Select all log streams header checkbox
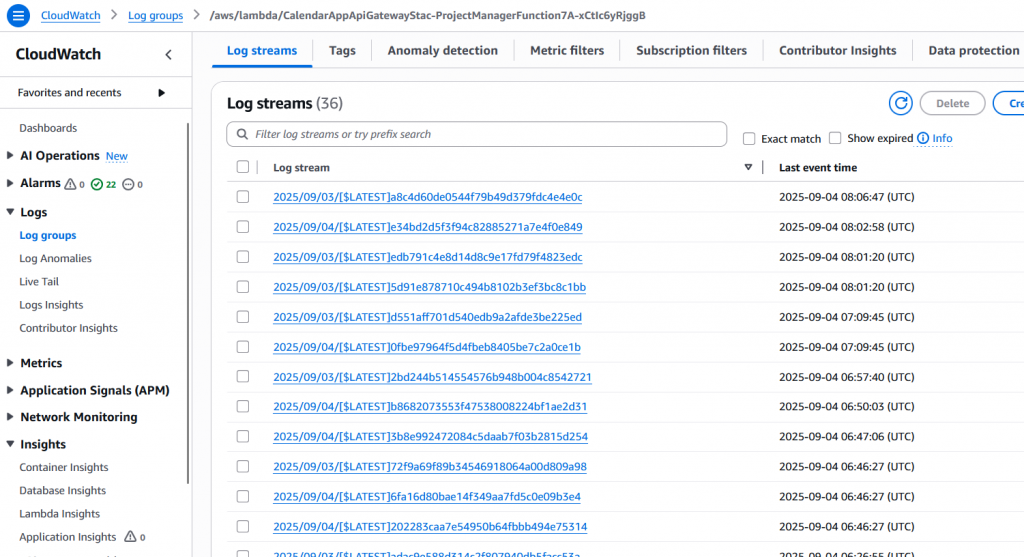Image resolution: width=1024 pixels, height=557 pixels. tap(243, 167)
